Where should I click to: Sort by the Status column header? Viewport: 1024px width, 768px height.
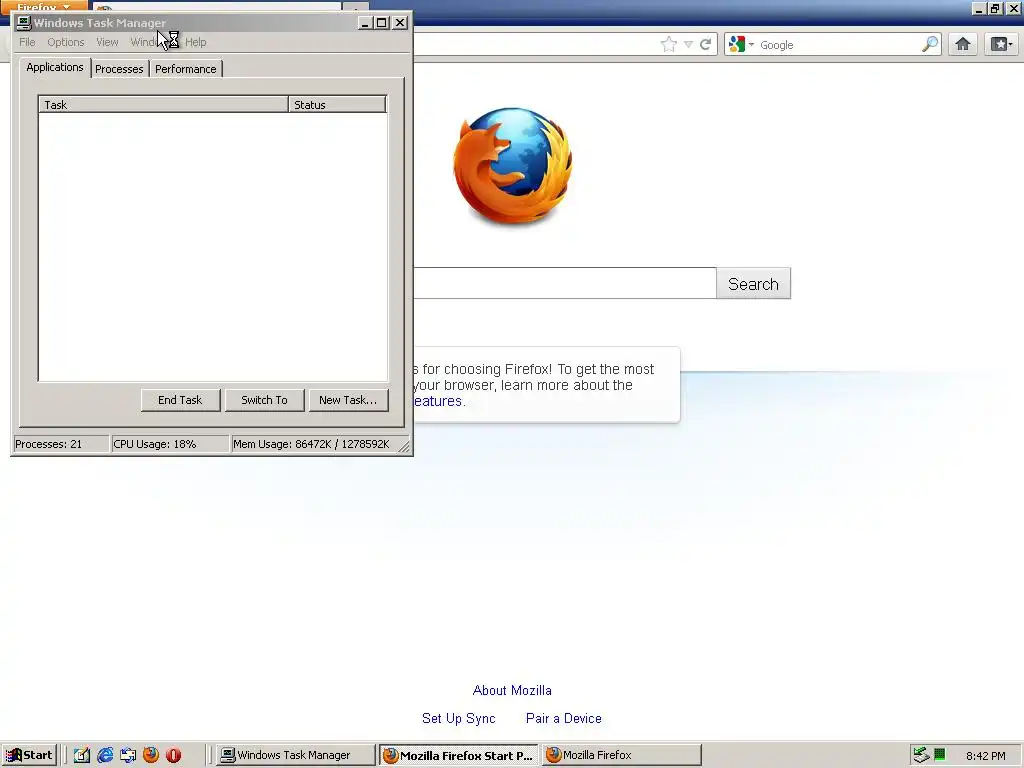(x=337, y=104)
